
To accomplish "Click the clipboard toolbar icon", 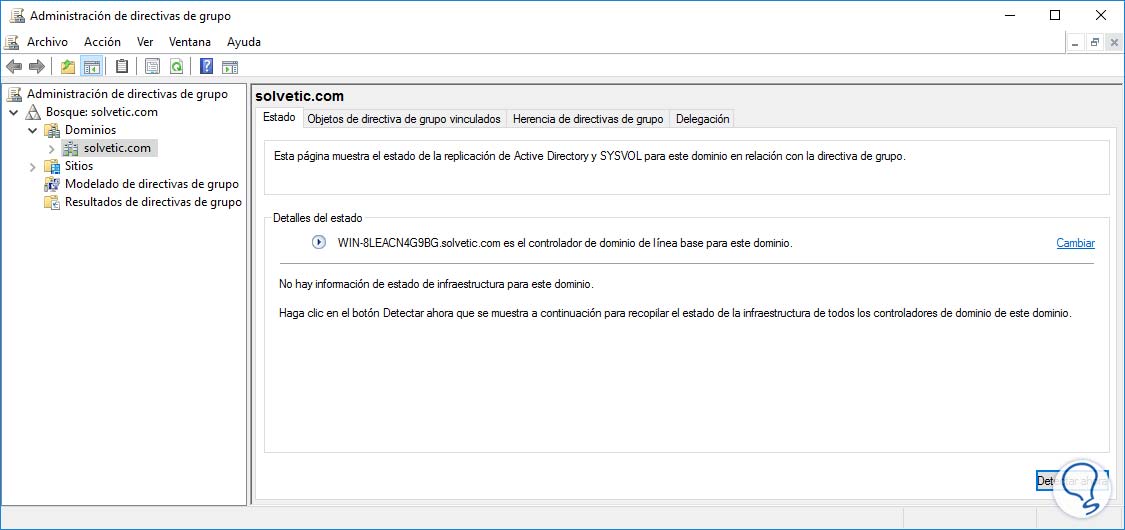I will pyautogui.click(x=122, y=67).
